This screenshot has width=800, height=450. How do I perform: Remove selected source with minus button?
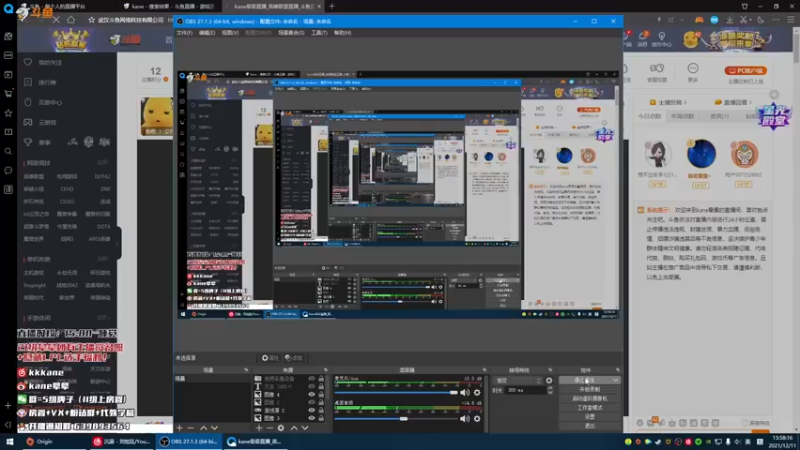(x=269, y=428)
